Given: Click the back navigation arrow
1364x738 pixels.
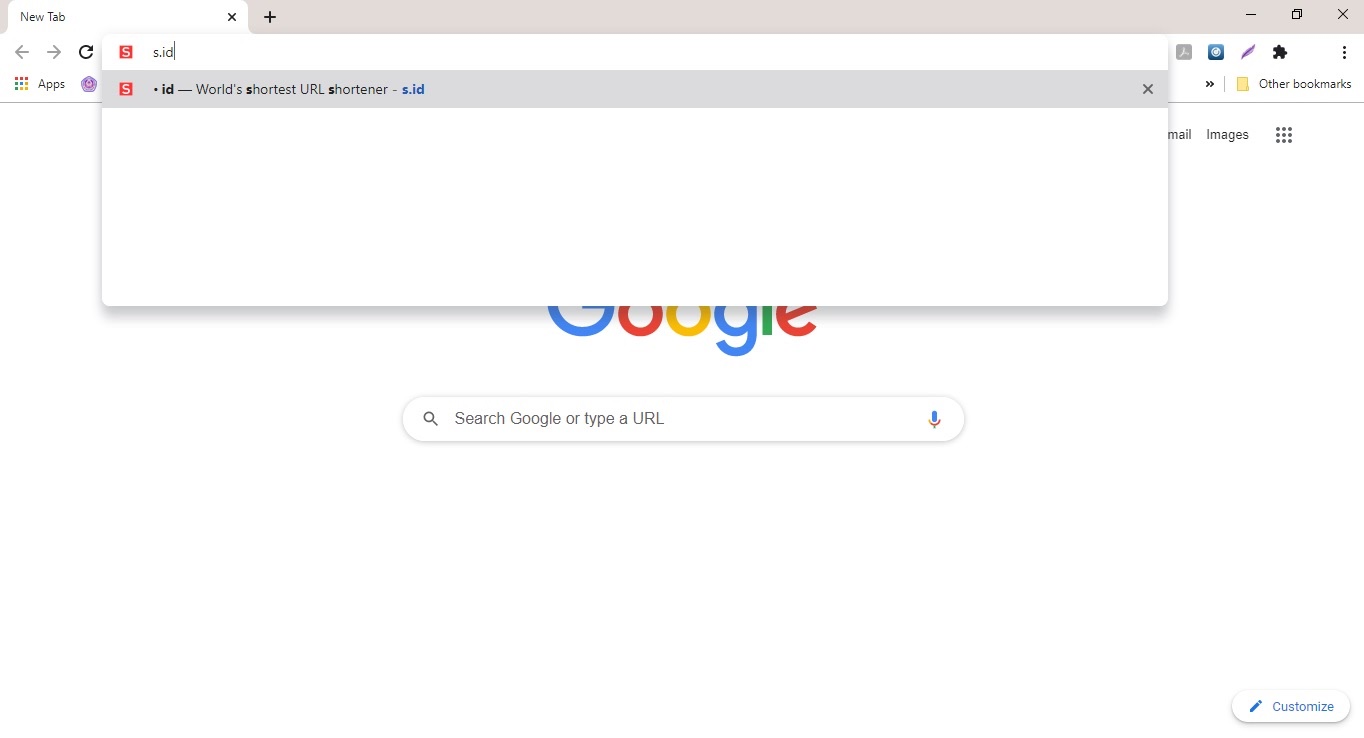Looking at the screenshot, I should 22,52.
